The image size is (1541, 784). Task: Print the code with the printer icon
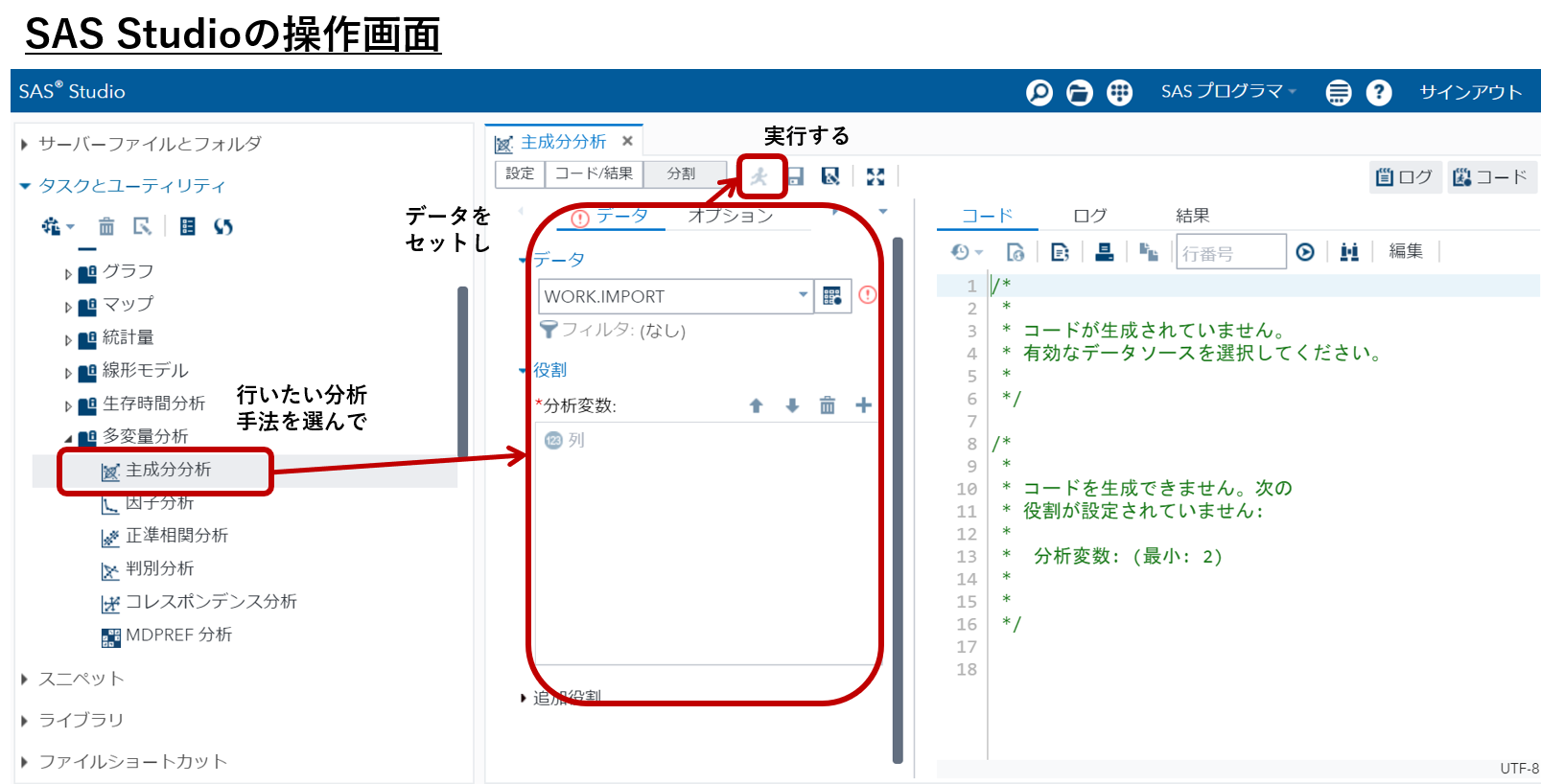[x=1105, y=252]
